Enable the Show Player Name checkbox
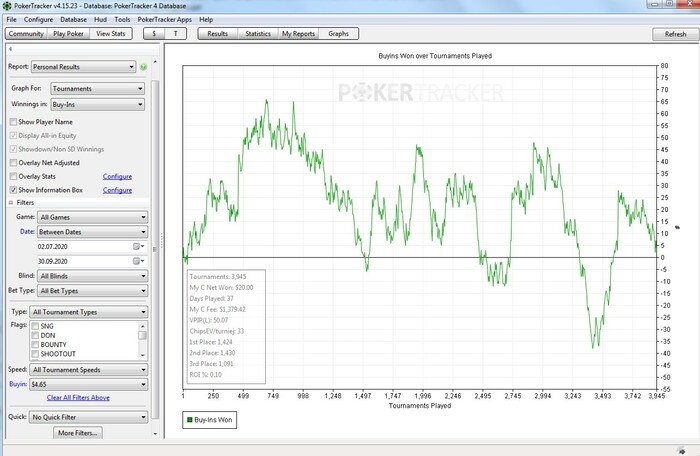Image resolution: width=700 pixels, height=456 pixels. [13, 122]
